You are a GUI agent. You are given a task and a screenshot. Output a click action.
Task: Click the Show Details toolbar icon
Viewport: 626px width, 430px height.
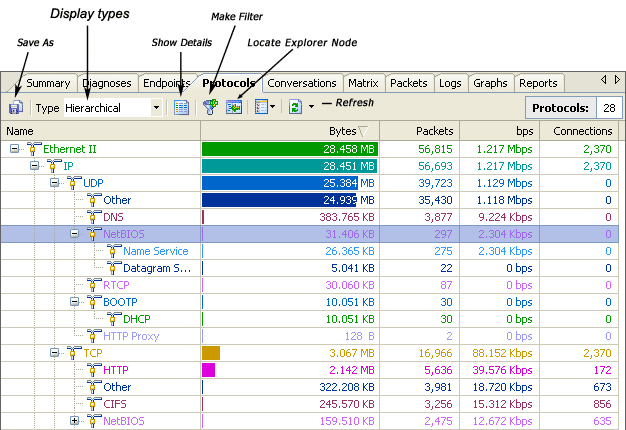[181, 107]
